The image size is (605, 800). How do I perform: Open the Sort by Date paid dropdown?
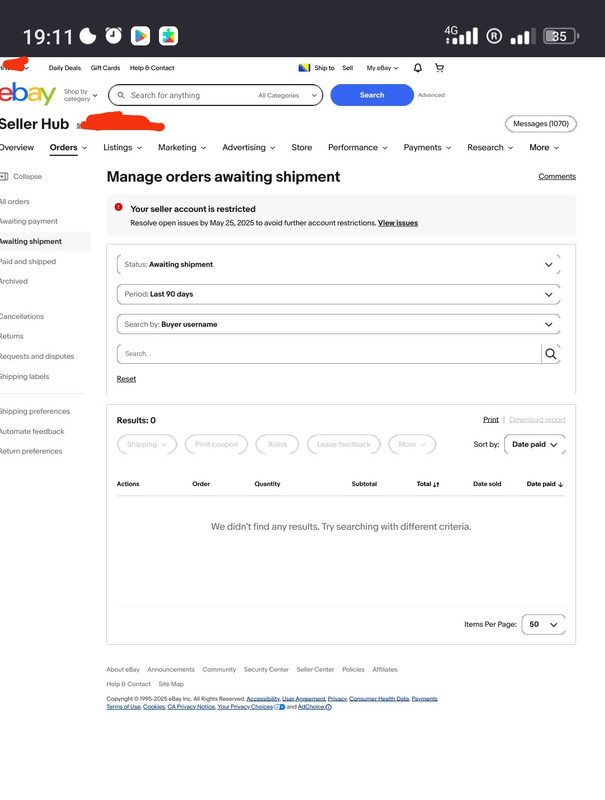535,444
